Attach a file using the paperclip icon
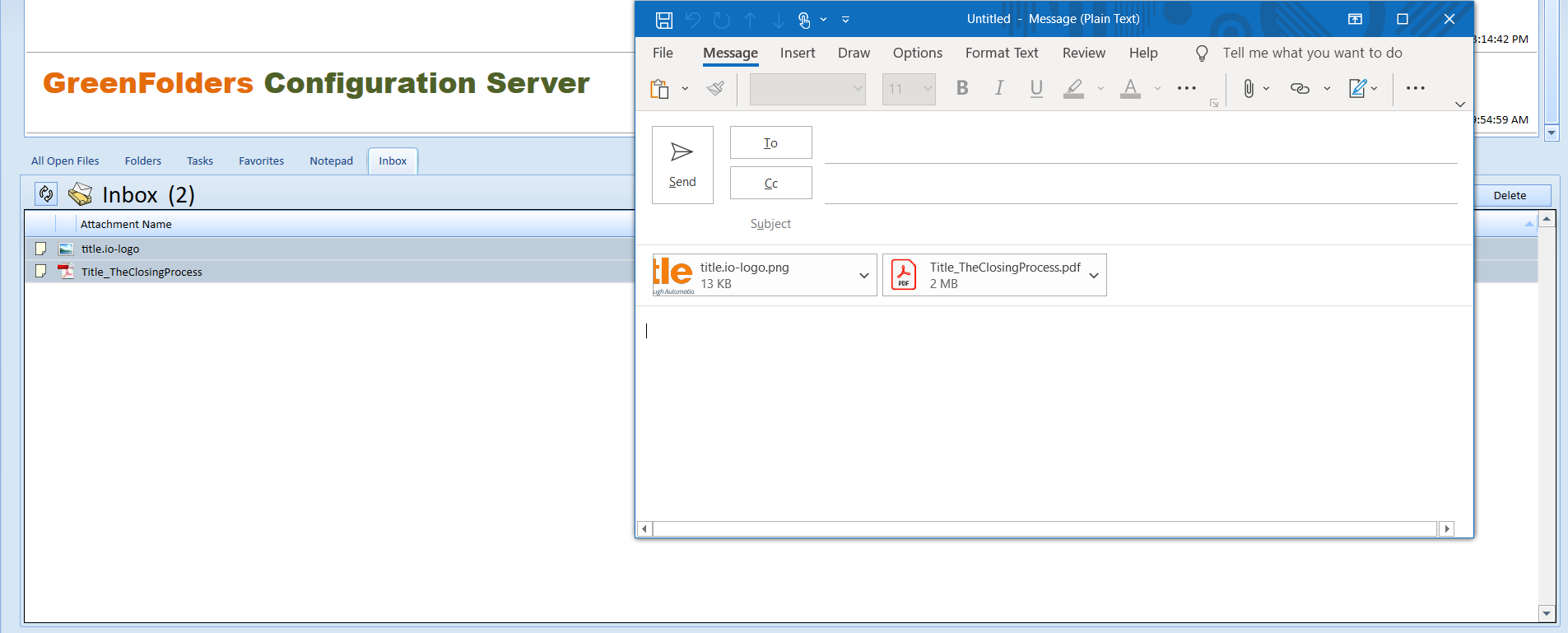 click(1249, 88)
